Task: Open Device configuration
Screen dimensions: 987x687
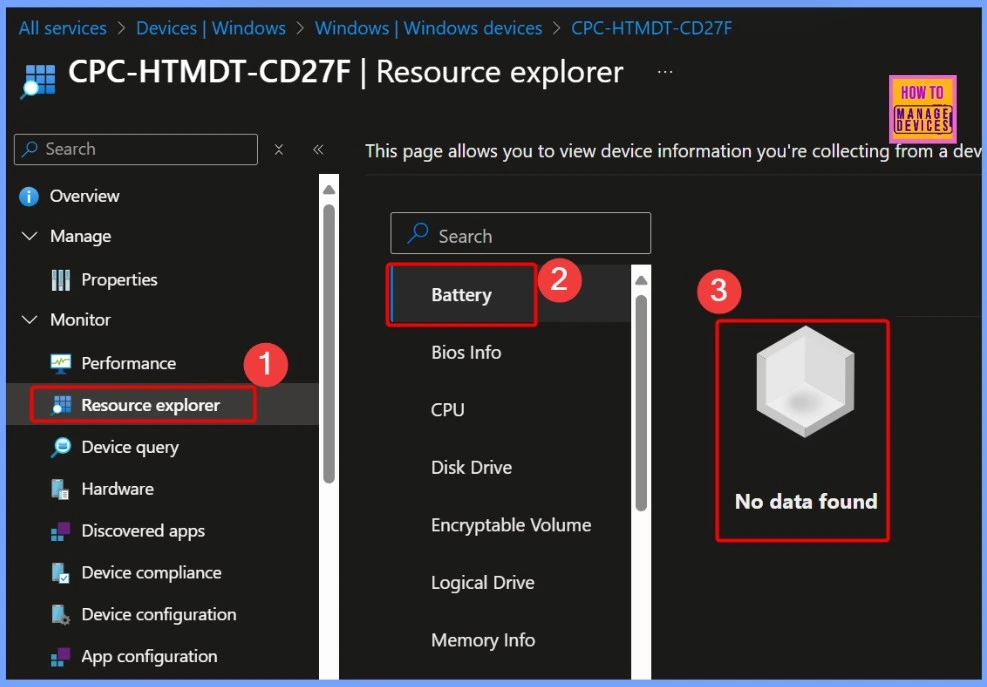Action: [x=159, y=615]
